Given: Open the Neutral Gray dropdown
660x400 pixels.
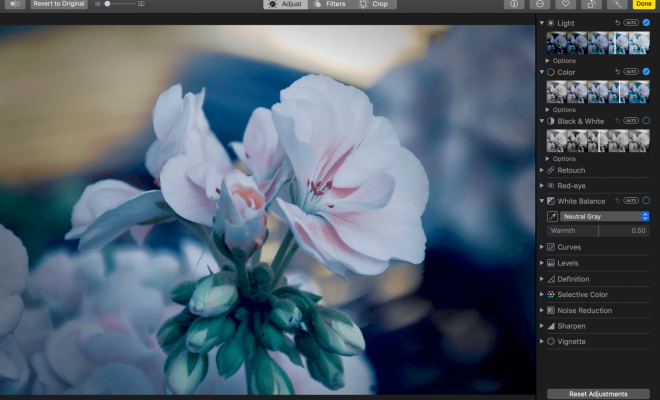Looking at the screenshot, I should [x=604, y=216].
